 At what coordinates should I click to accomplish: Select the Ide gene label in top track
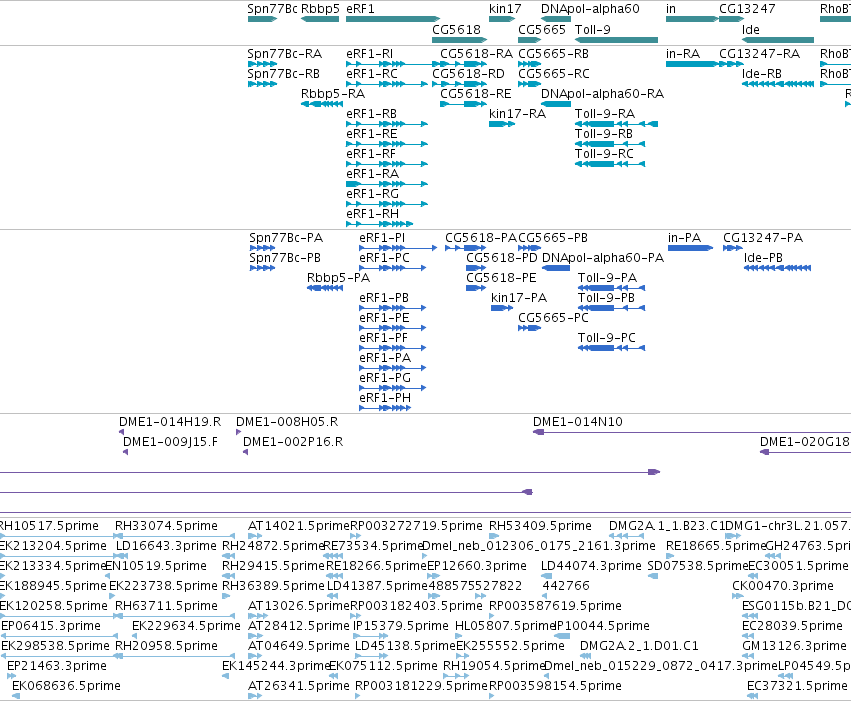(751, 29)
